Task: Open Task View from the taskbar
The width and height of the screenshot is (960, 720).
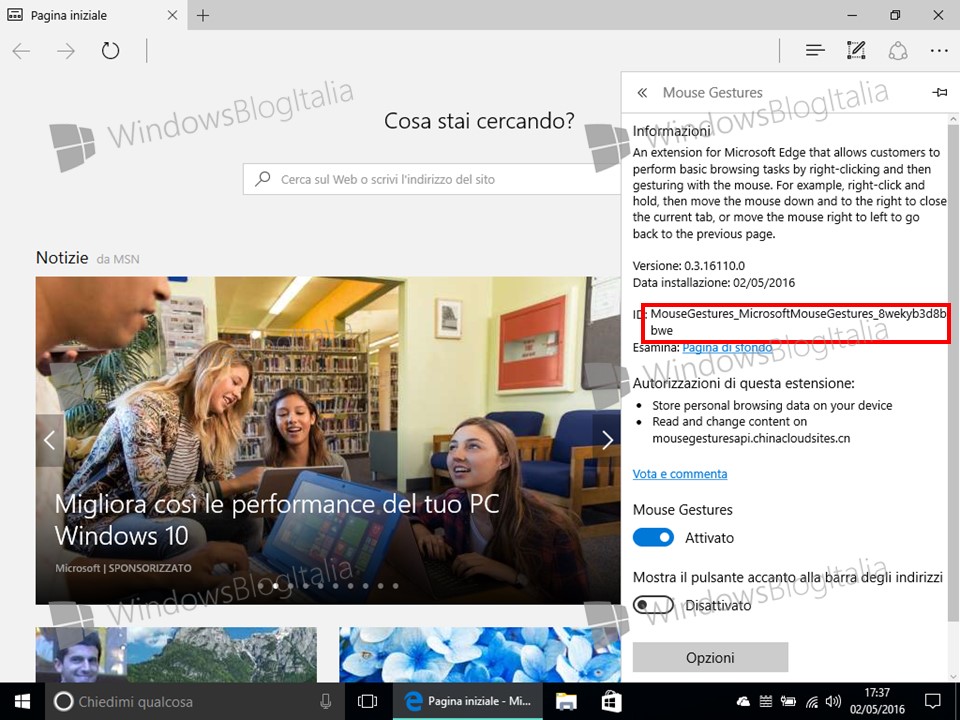Action: (367, 702)
